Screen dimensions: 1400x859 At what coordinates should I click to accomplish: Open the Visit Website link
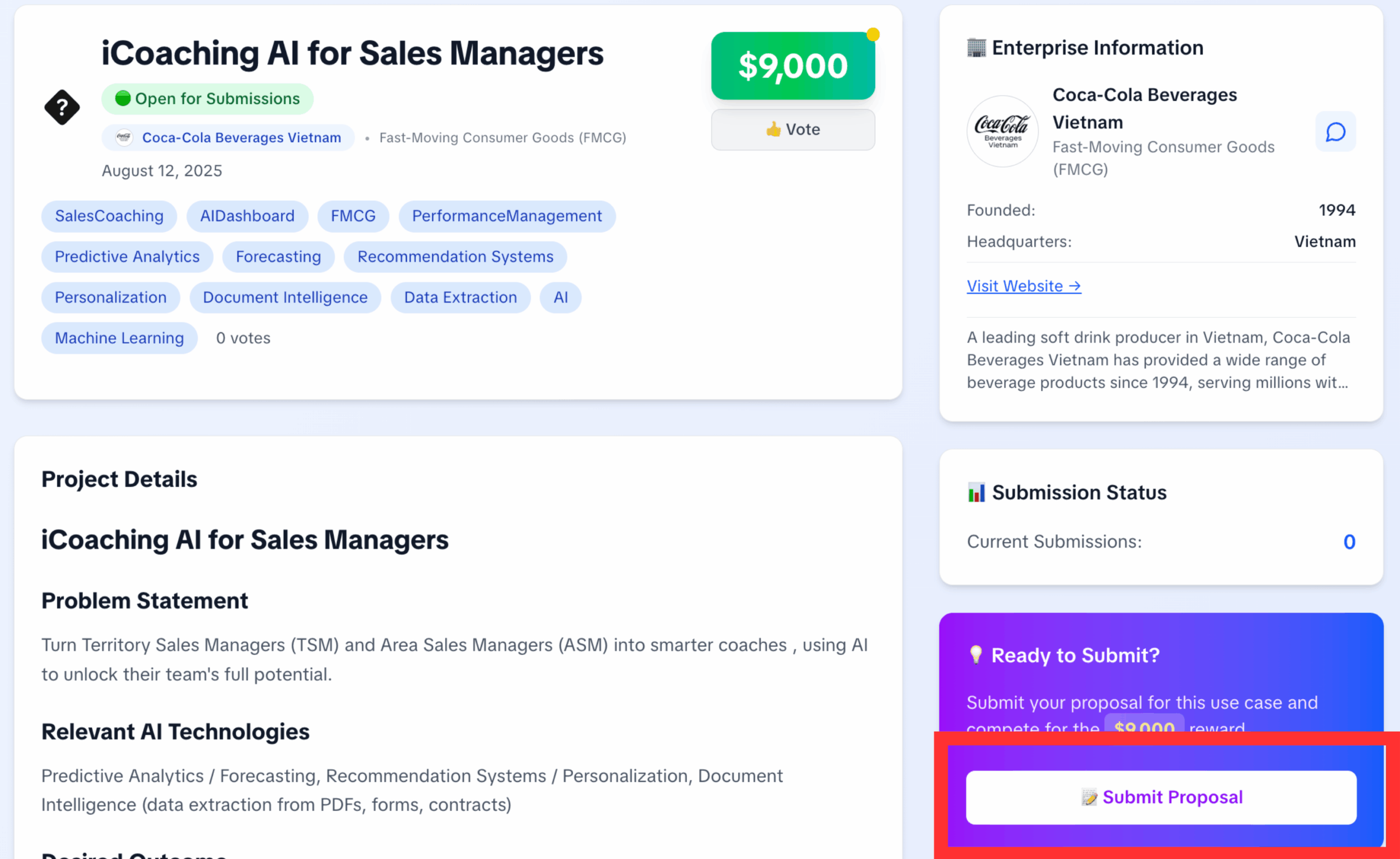click(x=1024, y=286)
